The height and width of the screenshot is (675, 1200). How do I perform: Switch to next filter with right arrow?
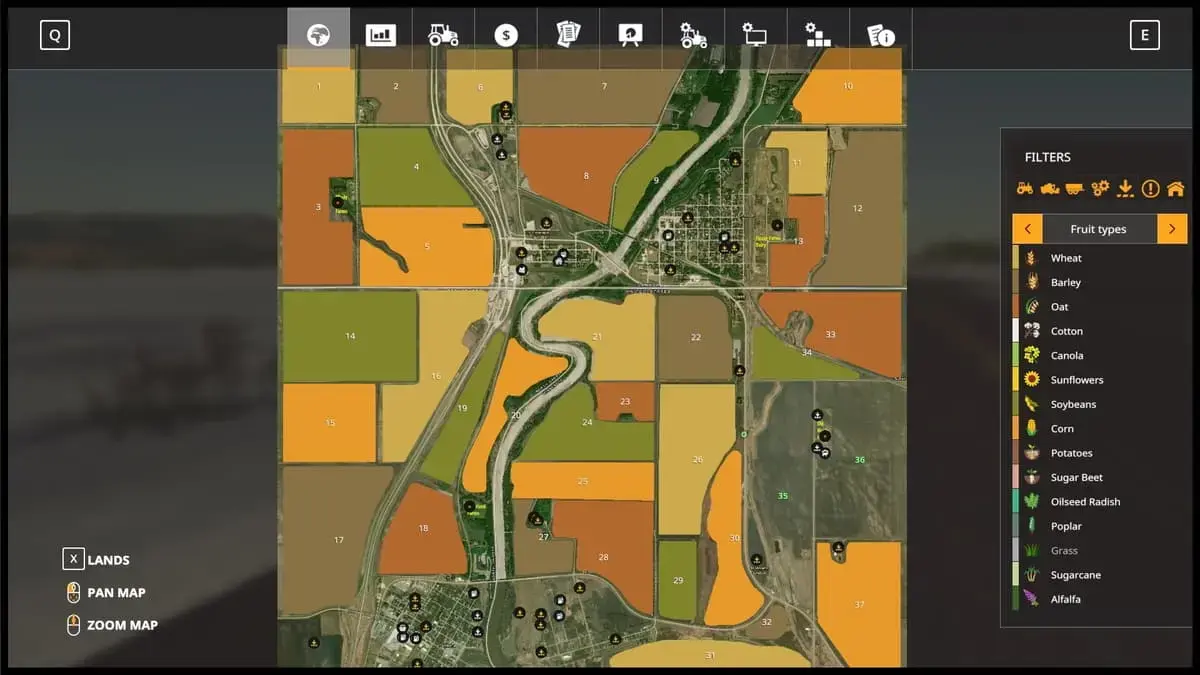pos(1172,229)
